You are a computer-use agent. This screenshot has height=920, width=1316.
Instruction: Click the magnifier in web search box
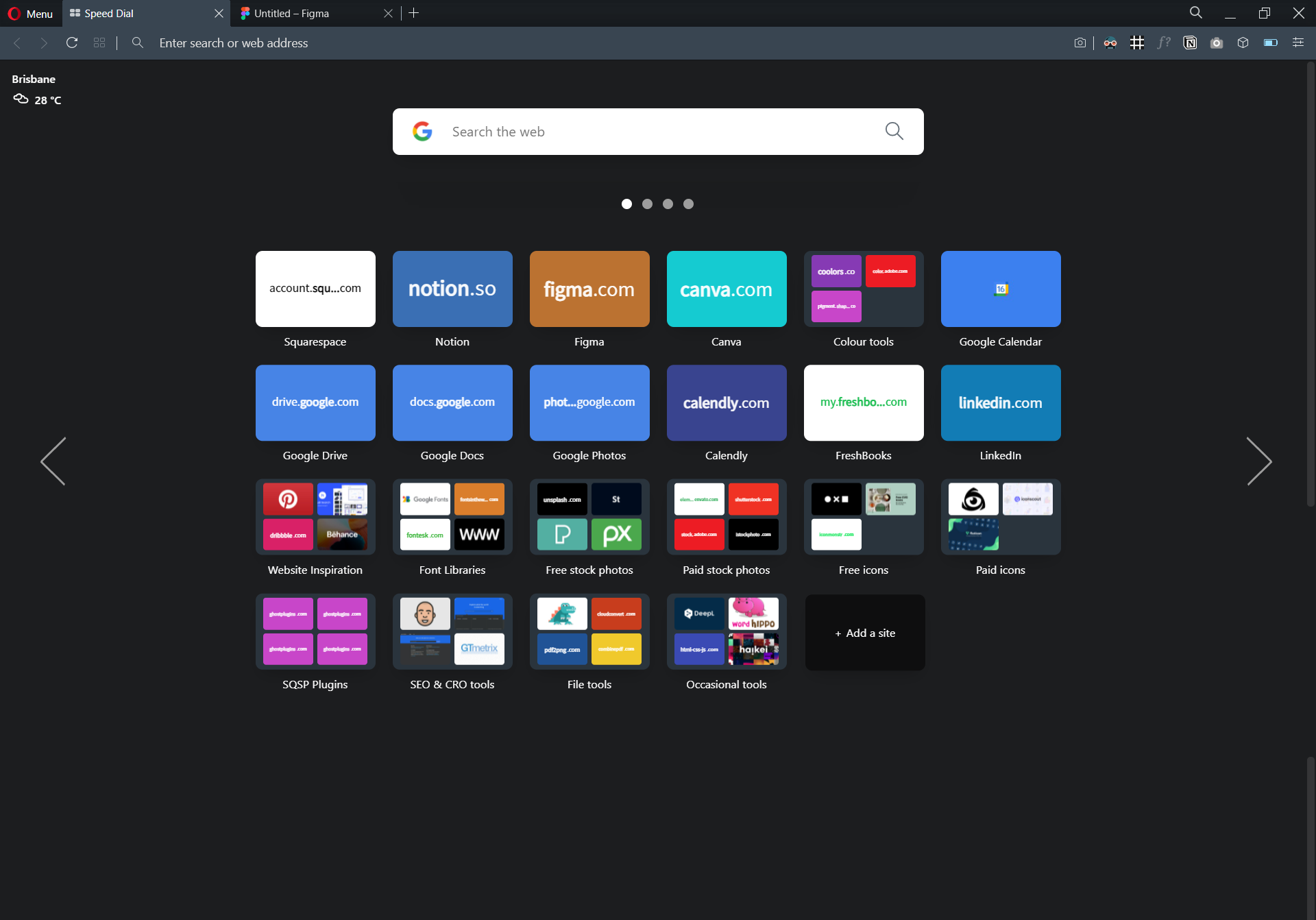[x=894, y=131]
